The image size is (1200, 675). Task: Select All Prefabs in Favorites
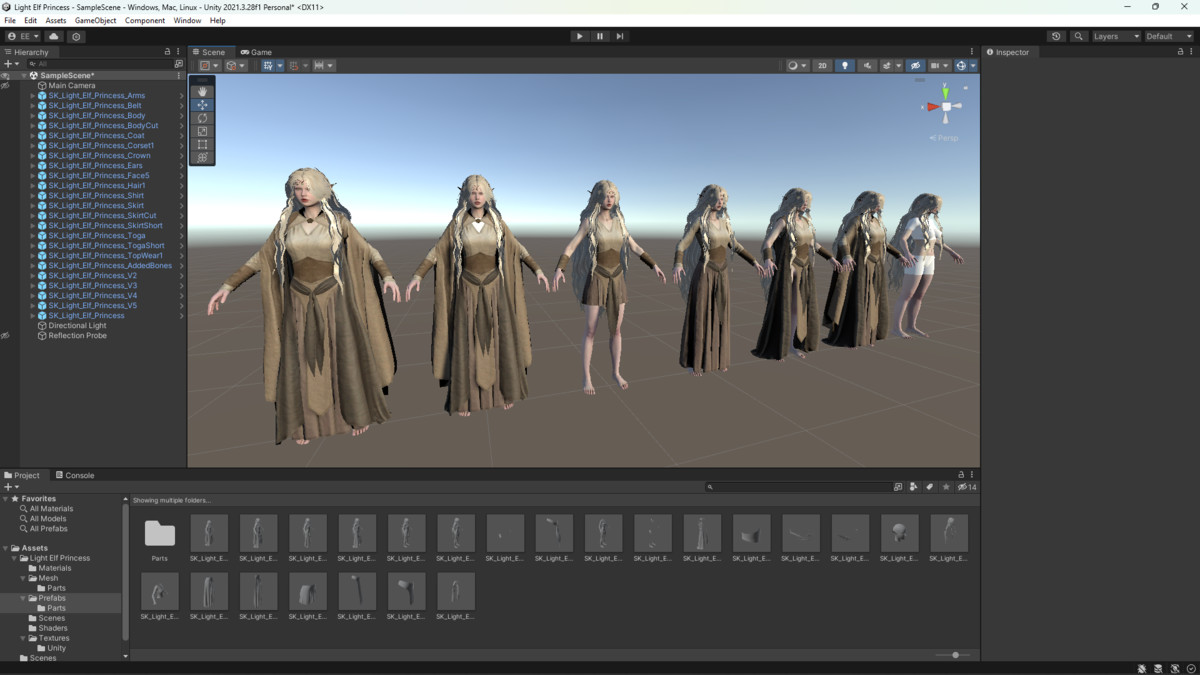[48, 529]
